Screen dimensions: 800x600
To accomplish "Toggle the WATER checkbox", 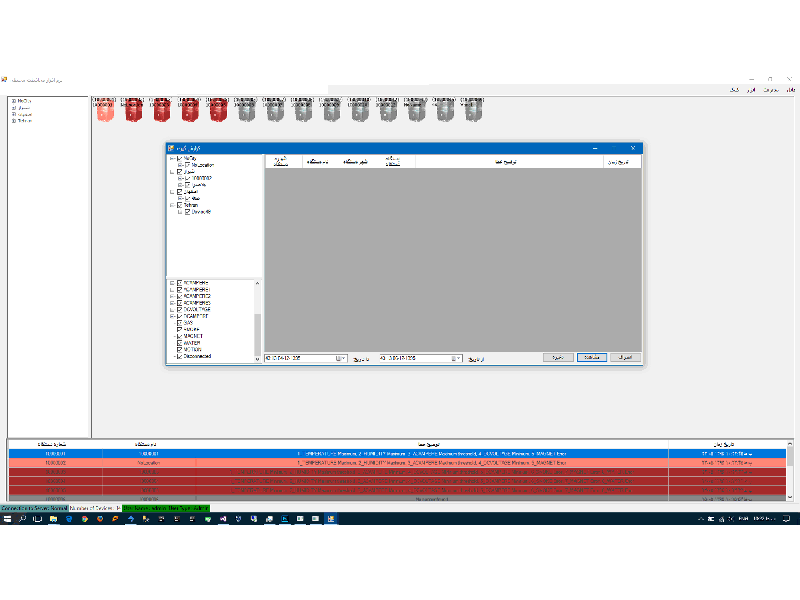I will point(180,342).
